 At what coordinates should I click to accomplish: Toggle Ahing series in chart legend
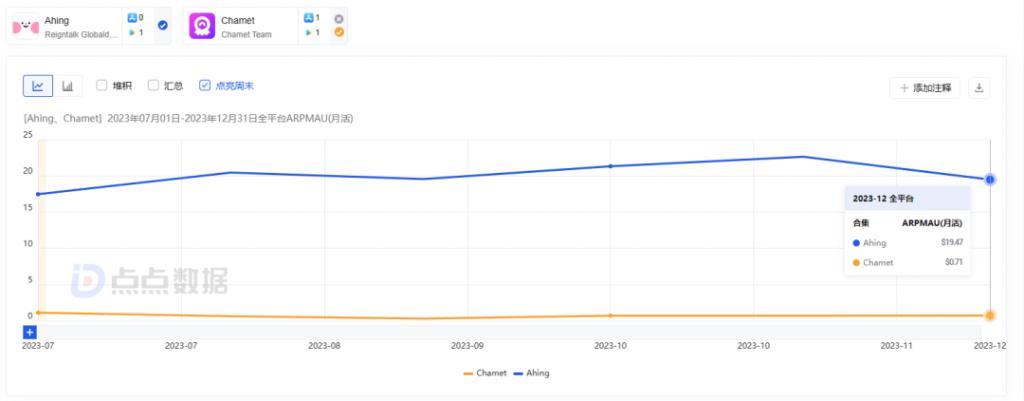531,374
